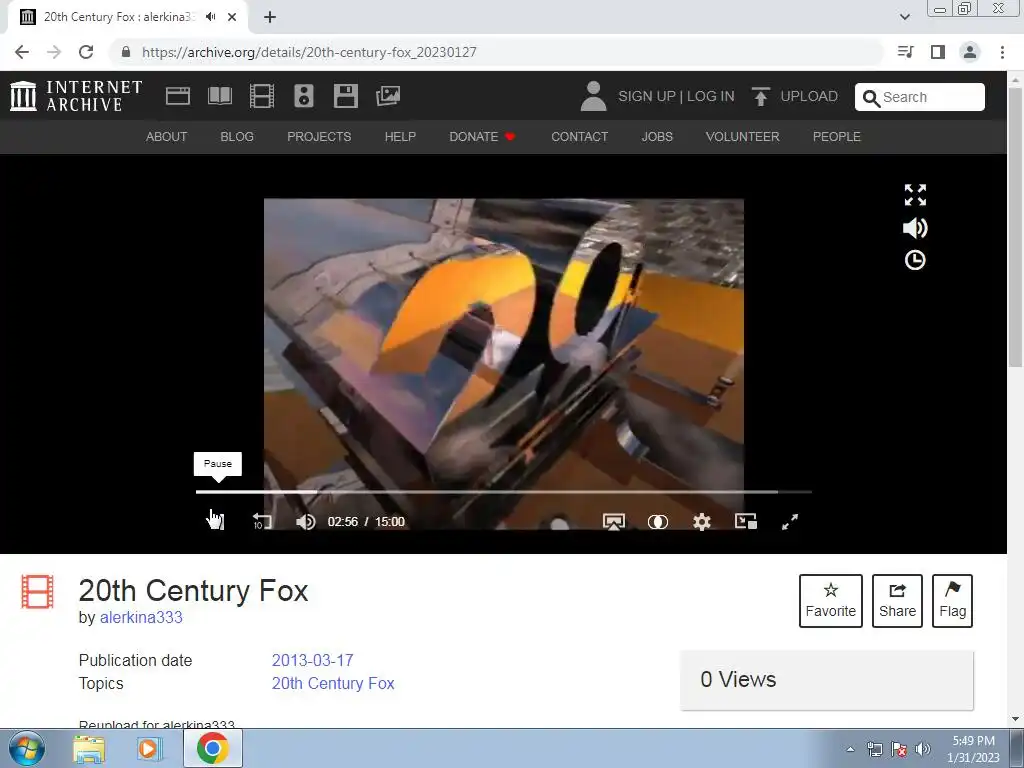Viewport: 1024px width, 768px height.
Task: Open the Chrome profile icon
Action: coord(970,52)
